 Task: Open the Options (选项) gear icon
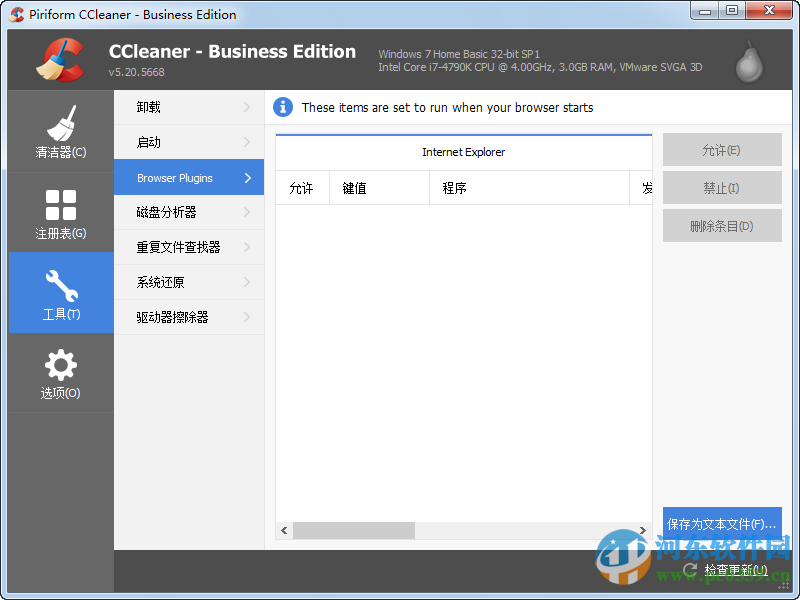point(61,365)
